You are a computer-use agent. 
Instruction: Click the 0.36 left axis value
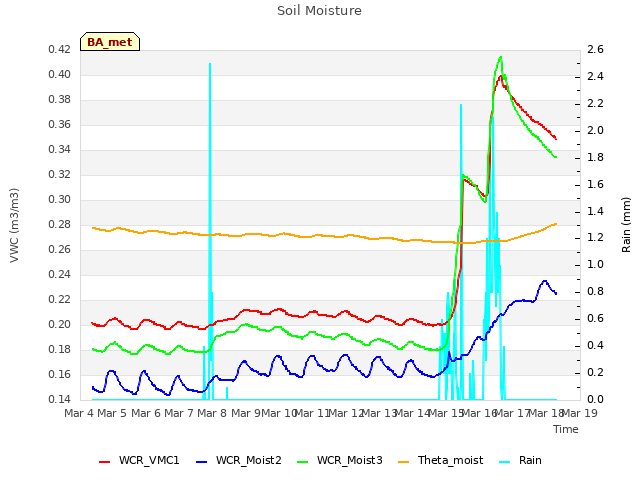pos(59,124)
